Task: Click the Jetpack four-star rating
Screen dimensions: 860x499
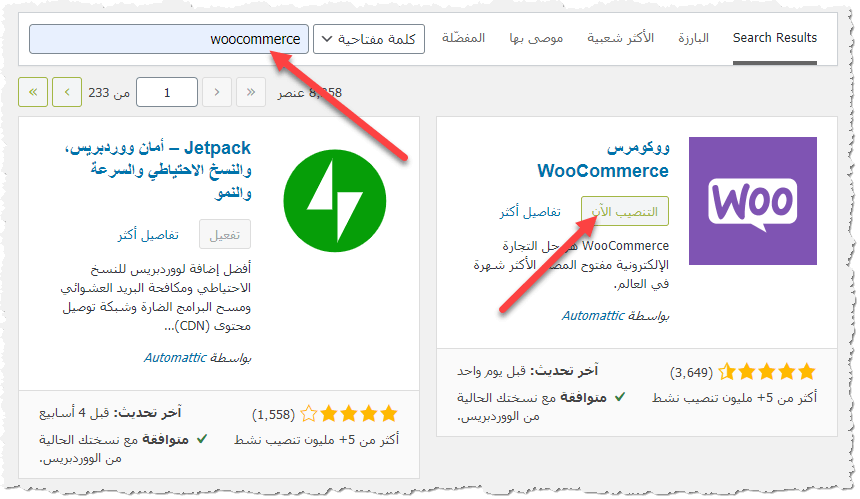Action: coord(349,413)
